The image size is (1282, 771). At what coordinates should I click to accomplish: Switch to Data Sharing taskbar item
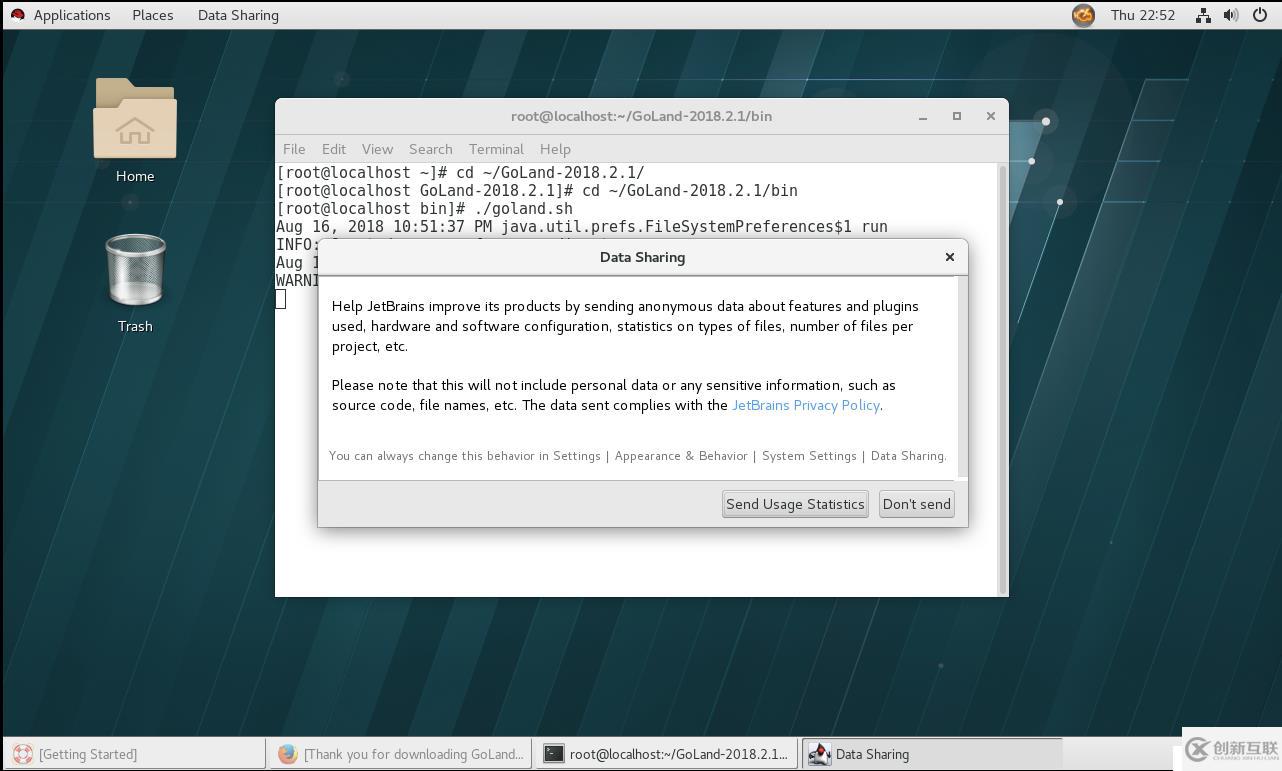pyautogui.click(x=932, y=754)
